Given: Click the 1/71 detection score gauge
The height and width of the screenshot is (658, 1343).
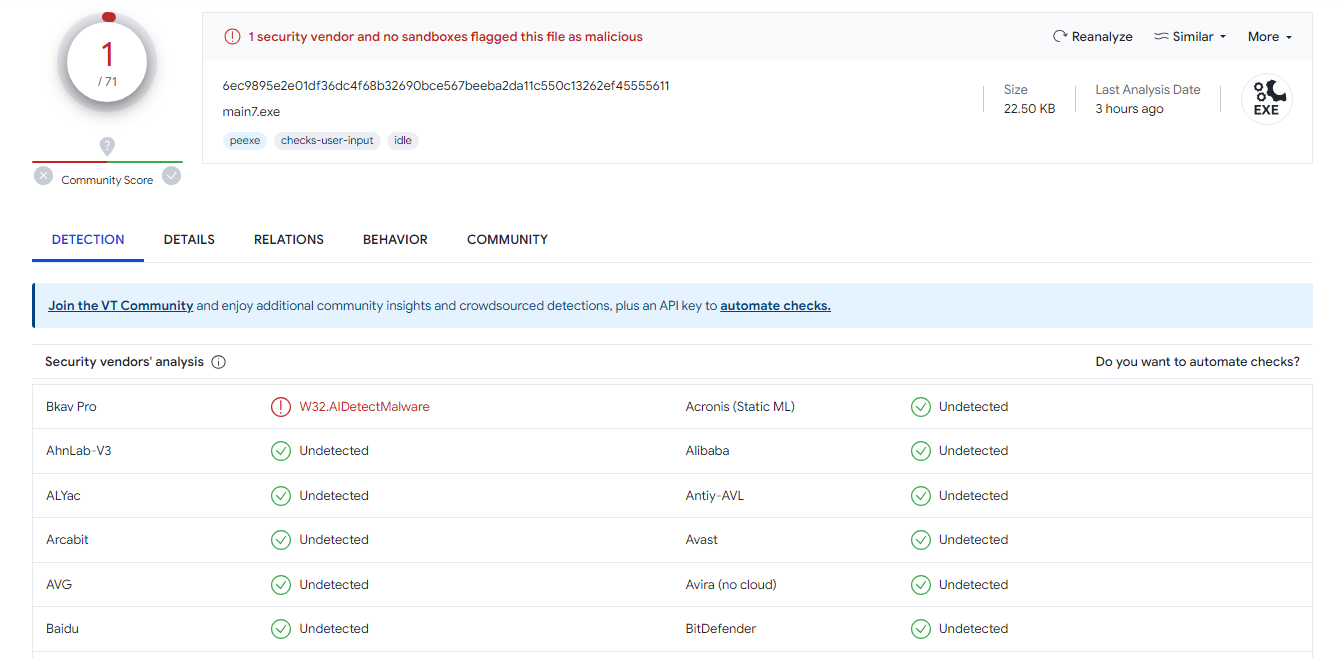Looking at the screenshot, I should [x=107, y=63].
